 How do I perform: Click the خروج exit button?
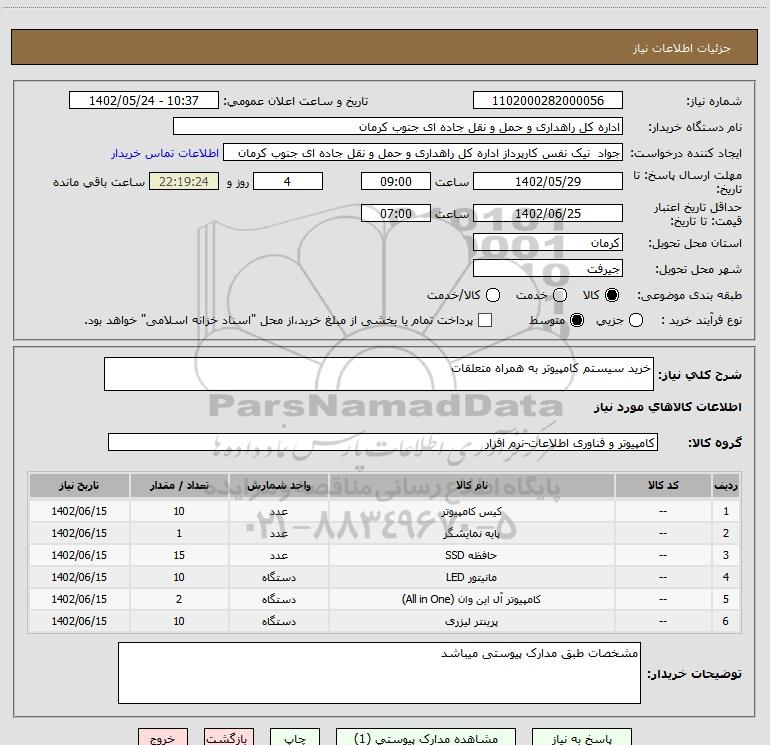[x=163, y=738]
